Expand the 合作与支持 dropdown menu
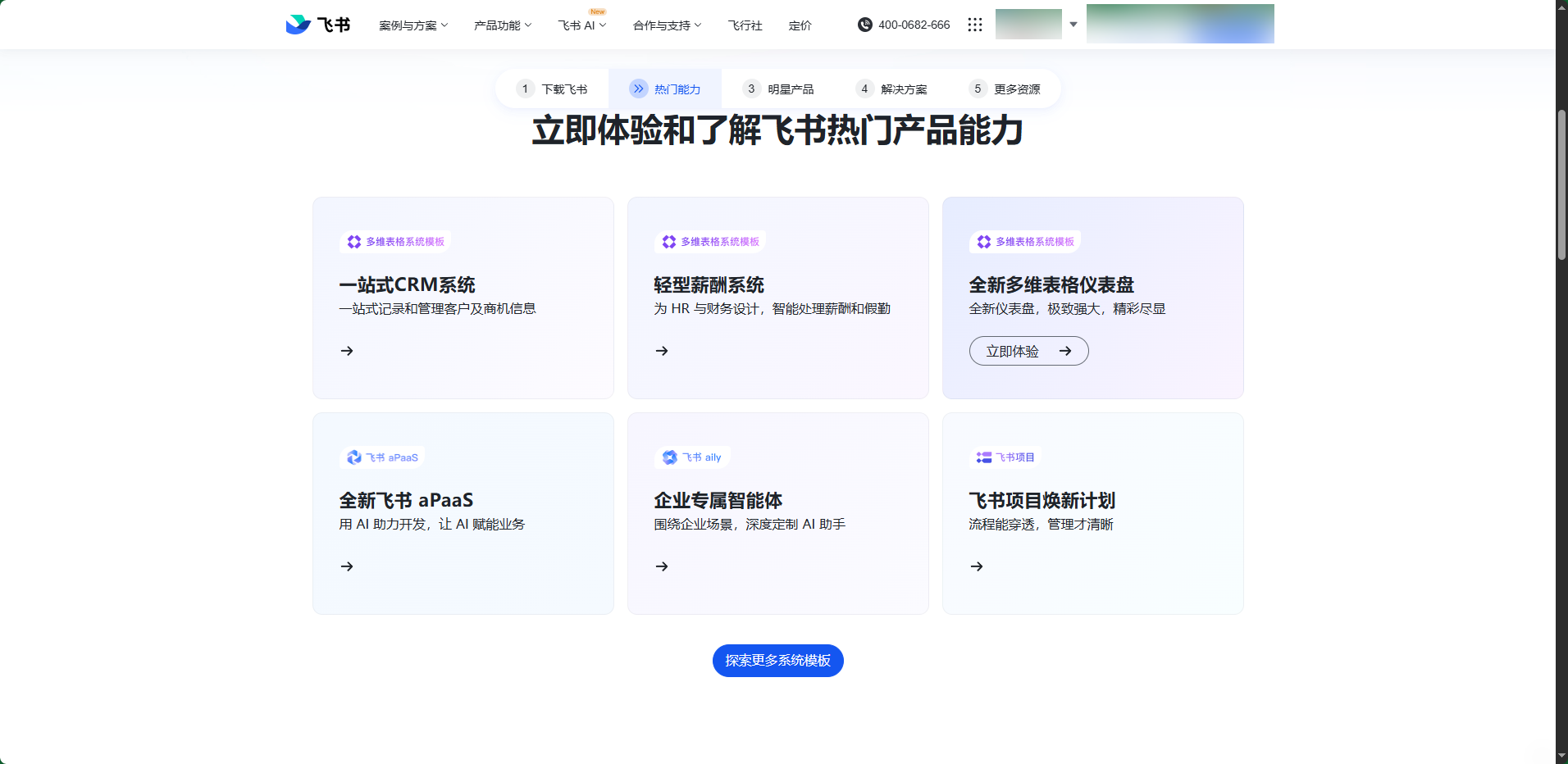Image resolution: width=1568 pixels, height=764 pixels. click(667, 25)
